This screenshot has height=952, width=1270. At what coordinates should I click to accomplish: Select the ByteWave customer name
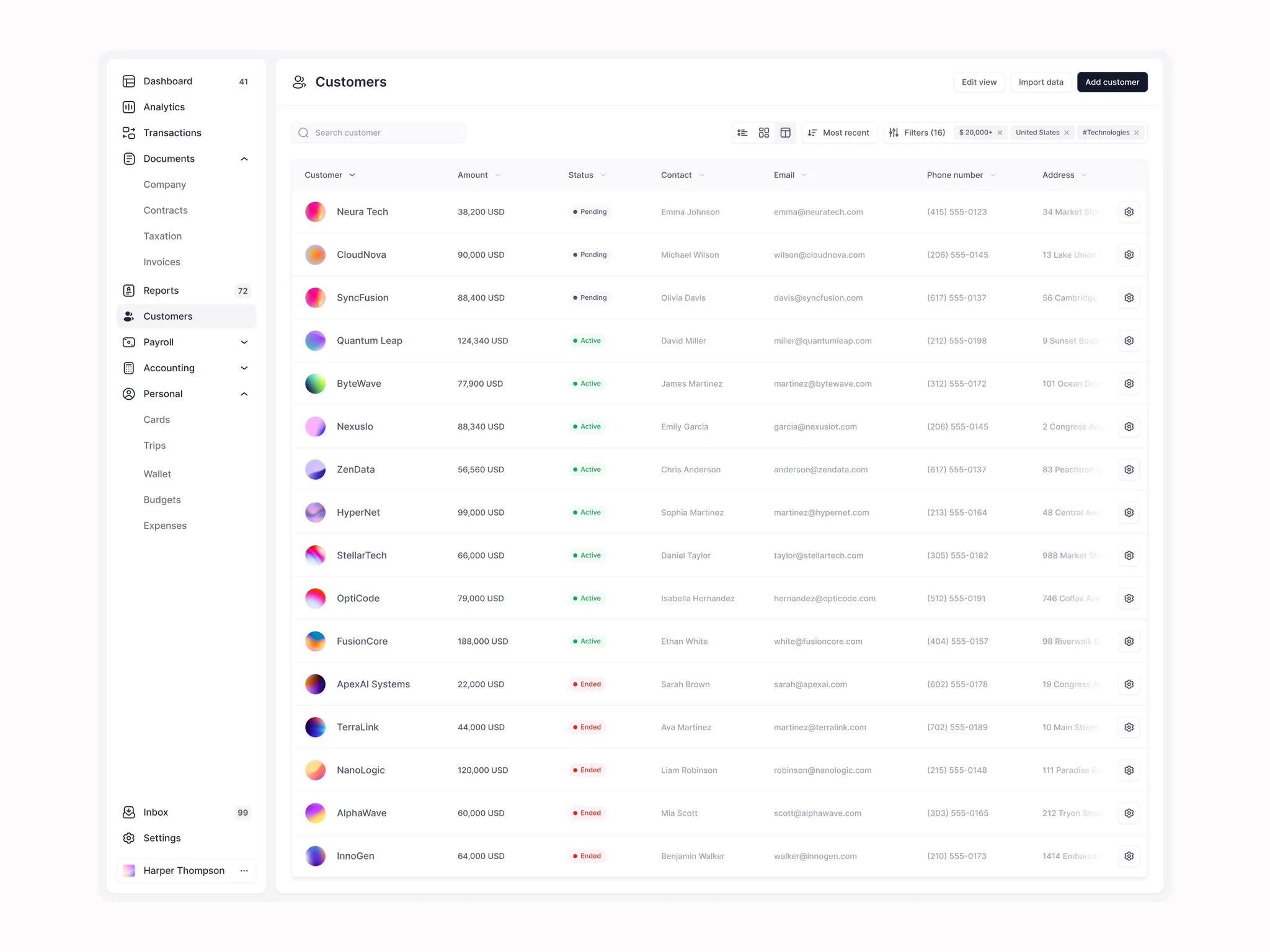point(359,384)
